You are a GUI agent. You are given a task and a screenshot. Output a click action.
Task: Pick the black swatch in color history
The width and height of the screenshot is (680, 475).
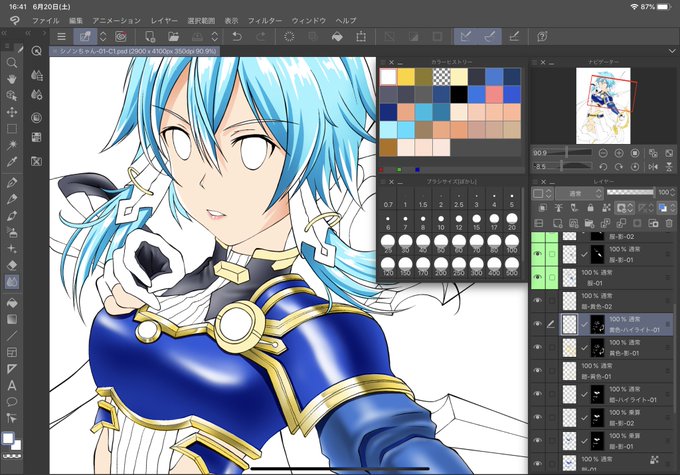coord(459,94)
